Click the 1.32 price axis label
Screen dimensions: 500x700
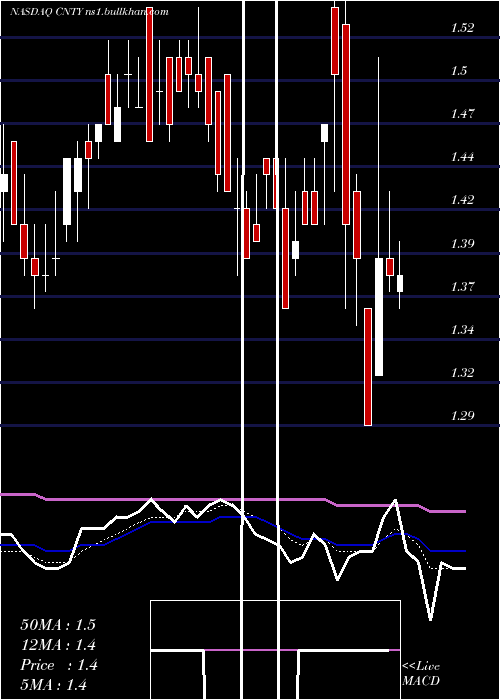462,373
